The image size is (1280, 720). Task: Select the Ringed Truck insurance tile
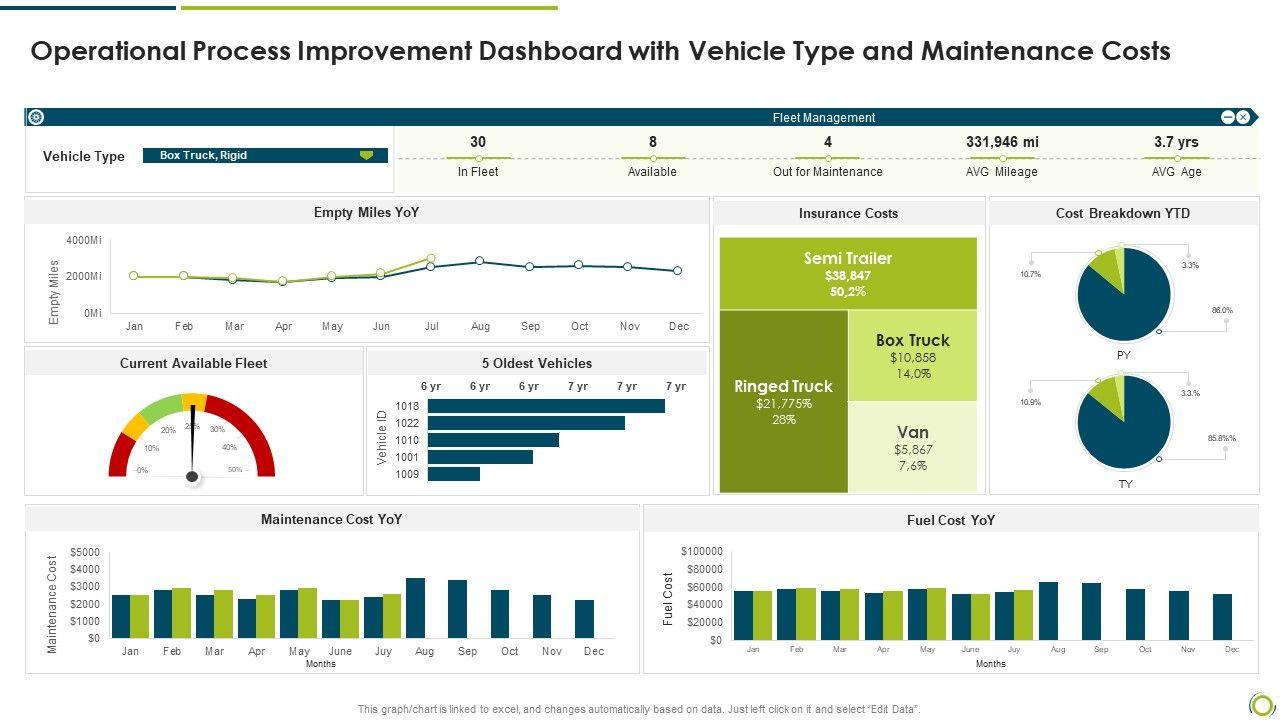pos(783,401)
